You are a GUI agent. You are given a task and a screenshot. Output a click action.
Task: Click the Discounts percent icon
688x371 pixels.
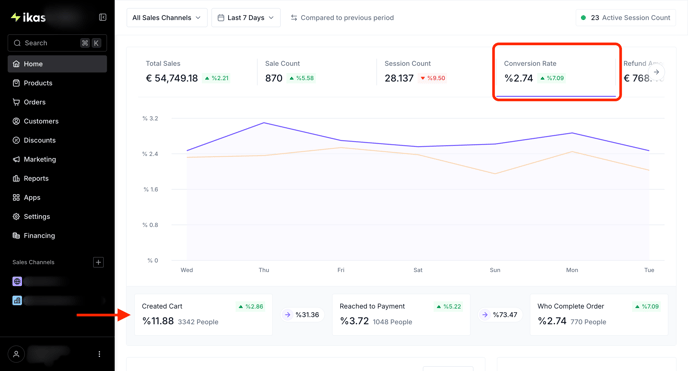tap(16, 140)
